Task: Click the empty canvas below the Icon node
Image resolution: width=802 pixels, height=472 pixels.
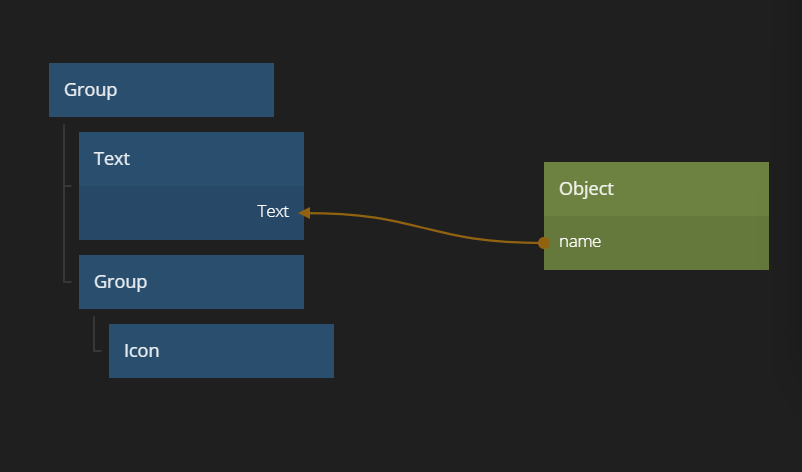Action: tap(220, 425)
